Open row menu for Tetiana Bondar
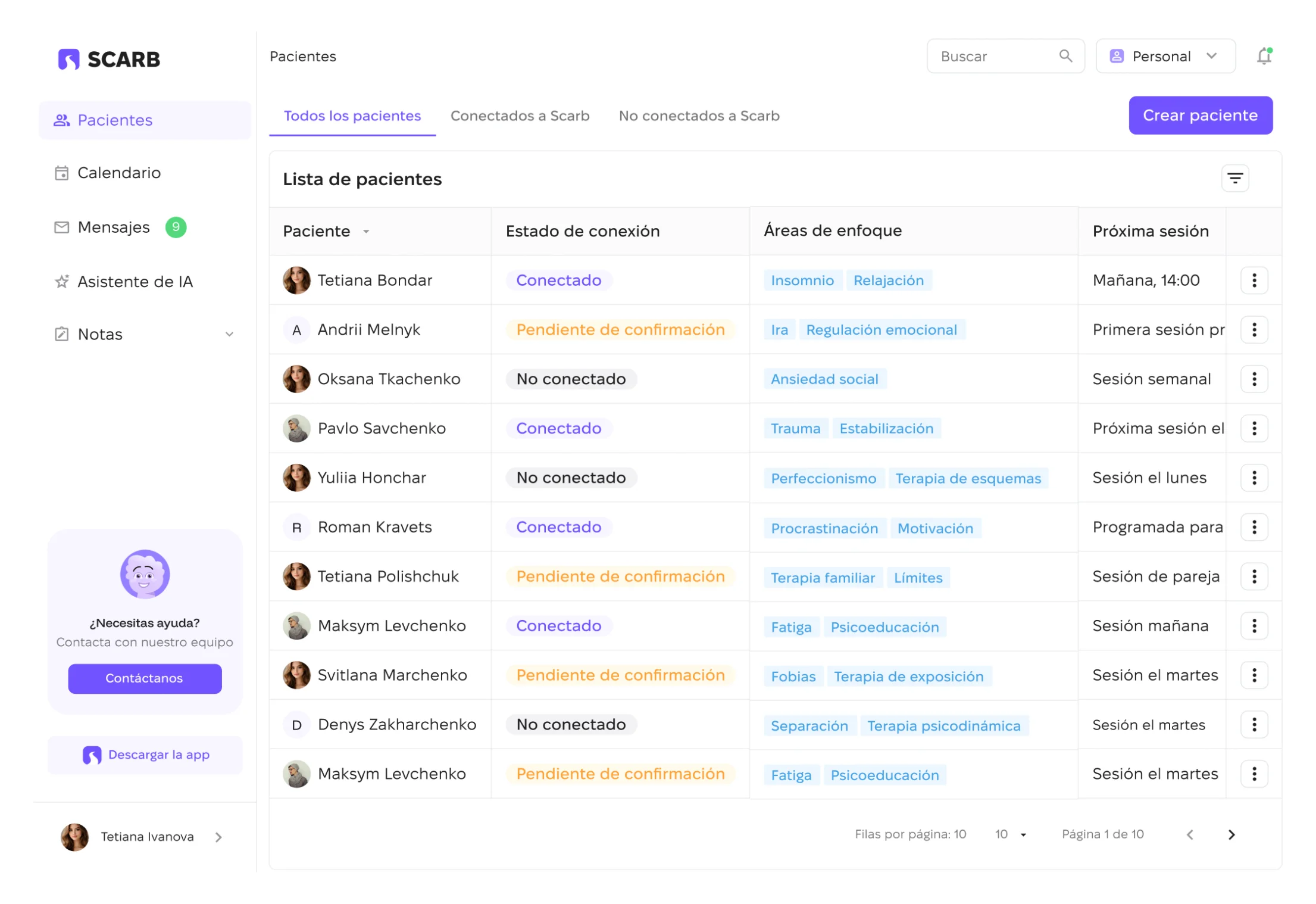This screenshot has height=904, width=1316. [x=1254, y=280]
